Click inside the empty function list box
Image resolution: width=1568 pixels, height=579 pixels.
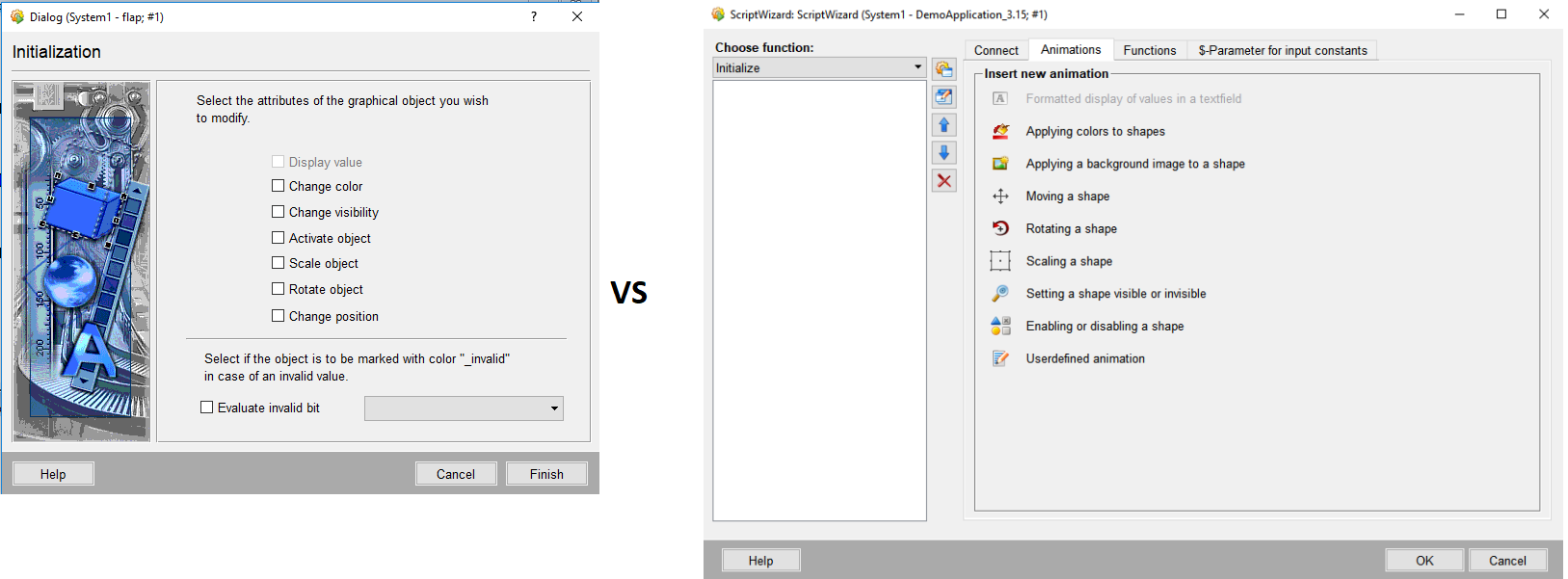[x=819, y=301]
